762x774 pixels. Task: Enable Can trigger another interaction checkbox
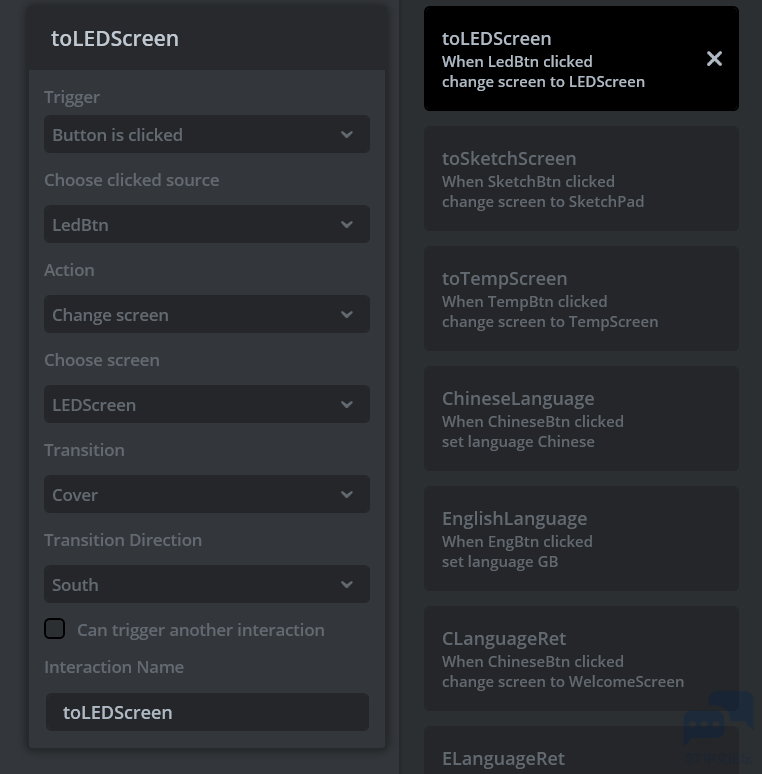tap(55, 629)
